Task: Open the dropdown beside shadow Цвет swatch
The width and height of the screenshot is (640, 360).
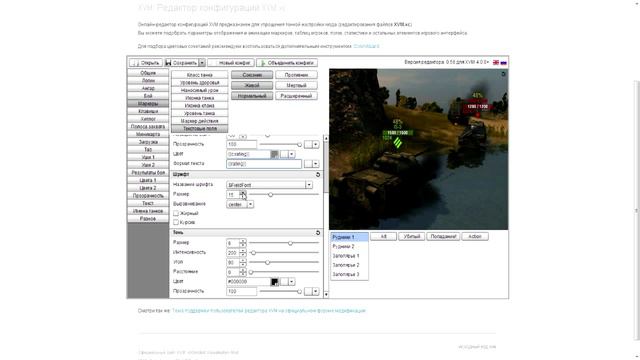Action: point(291,282)
